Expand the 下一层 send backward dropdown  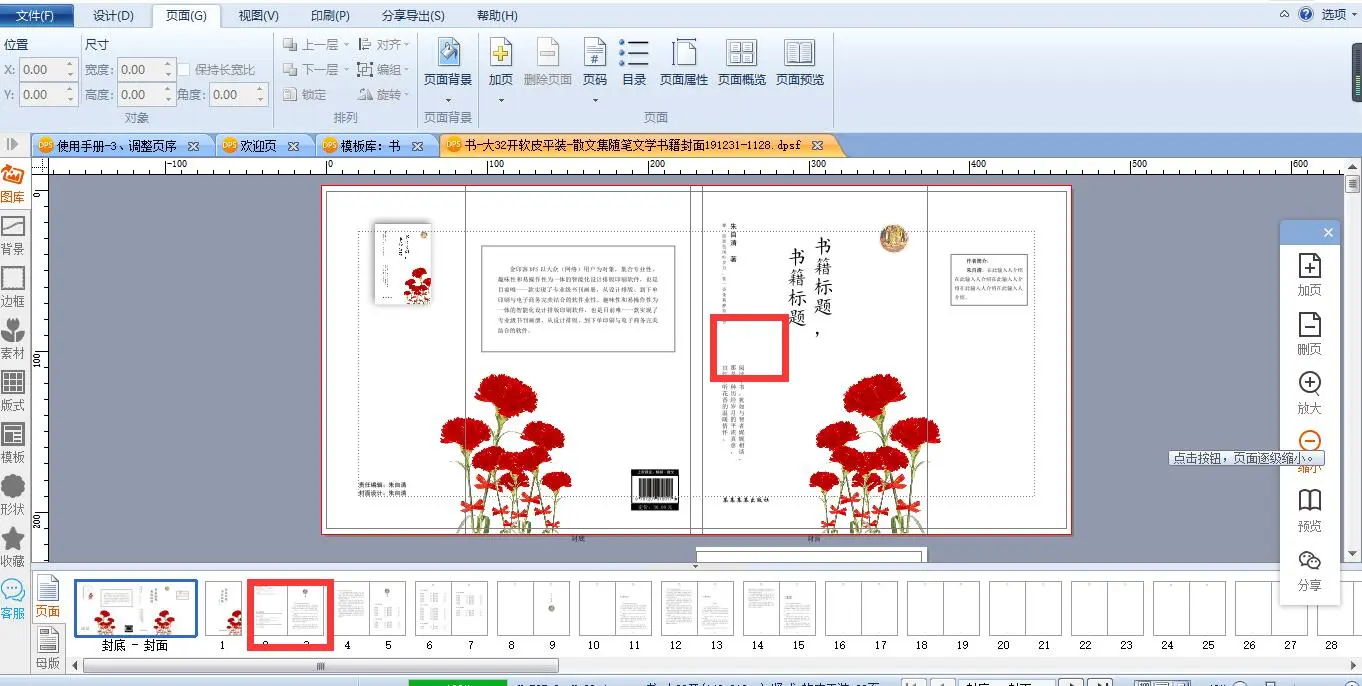pyautogui.click(x=347, y=70)
